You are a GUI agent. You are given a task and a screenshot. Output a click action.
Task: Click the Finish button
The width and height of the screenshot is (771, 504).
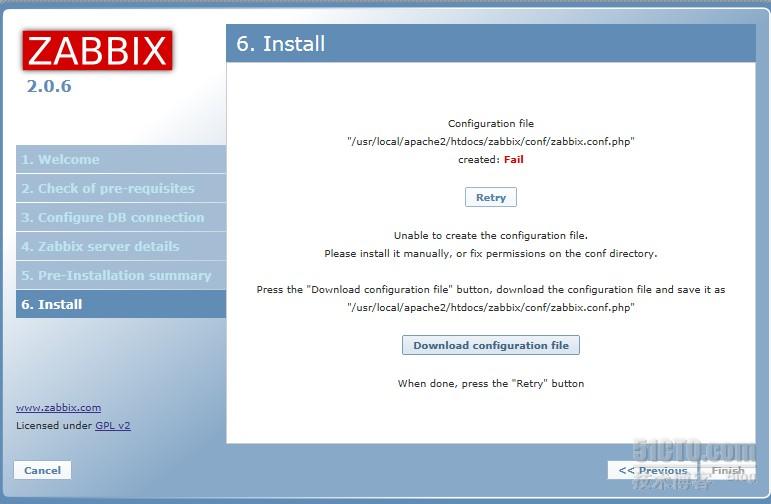tap(728, 470)
